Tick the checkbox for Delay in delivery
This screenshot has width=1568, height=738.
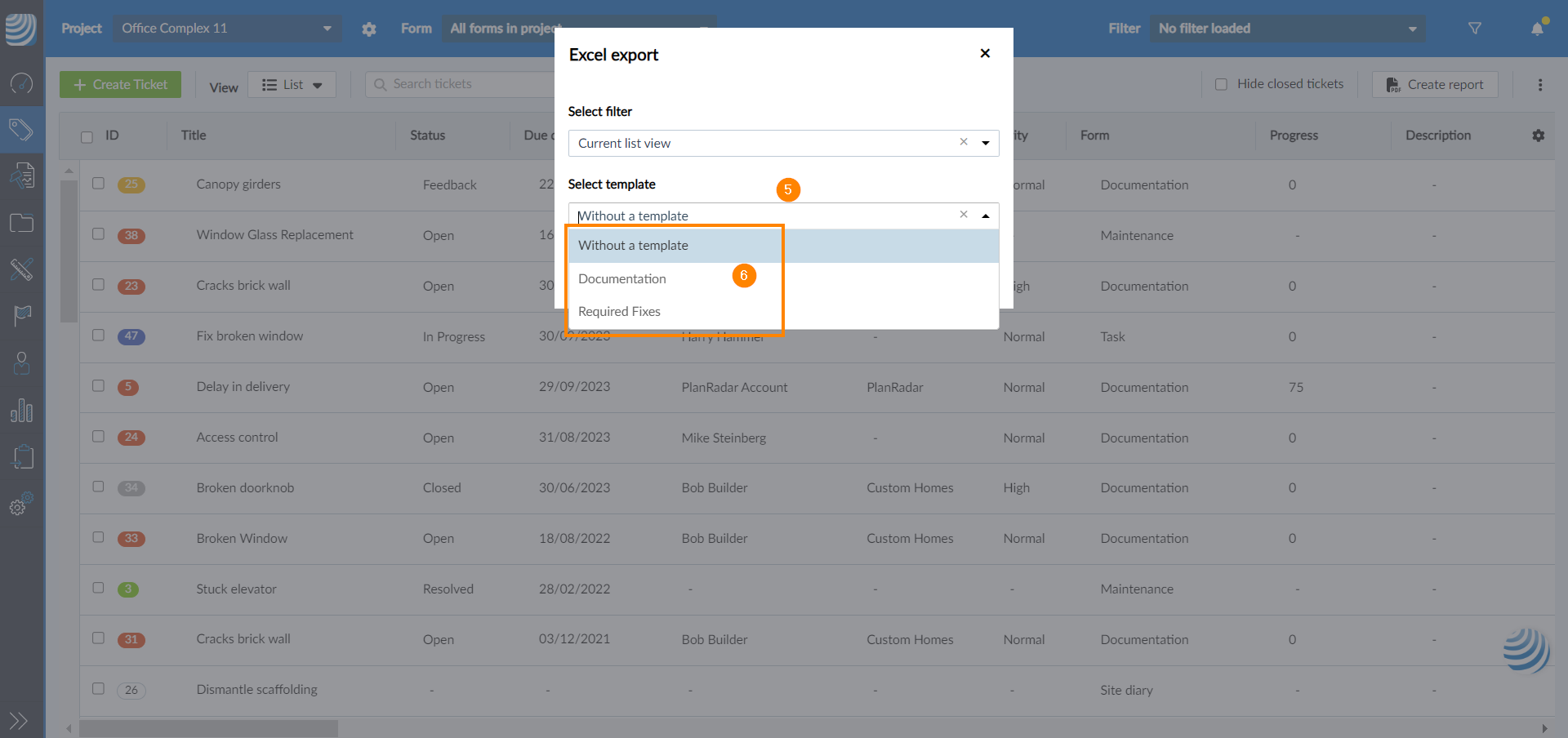tap(99, 386)
